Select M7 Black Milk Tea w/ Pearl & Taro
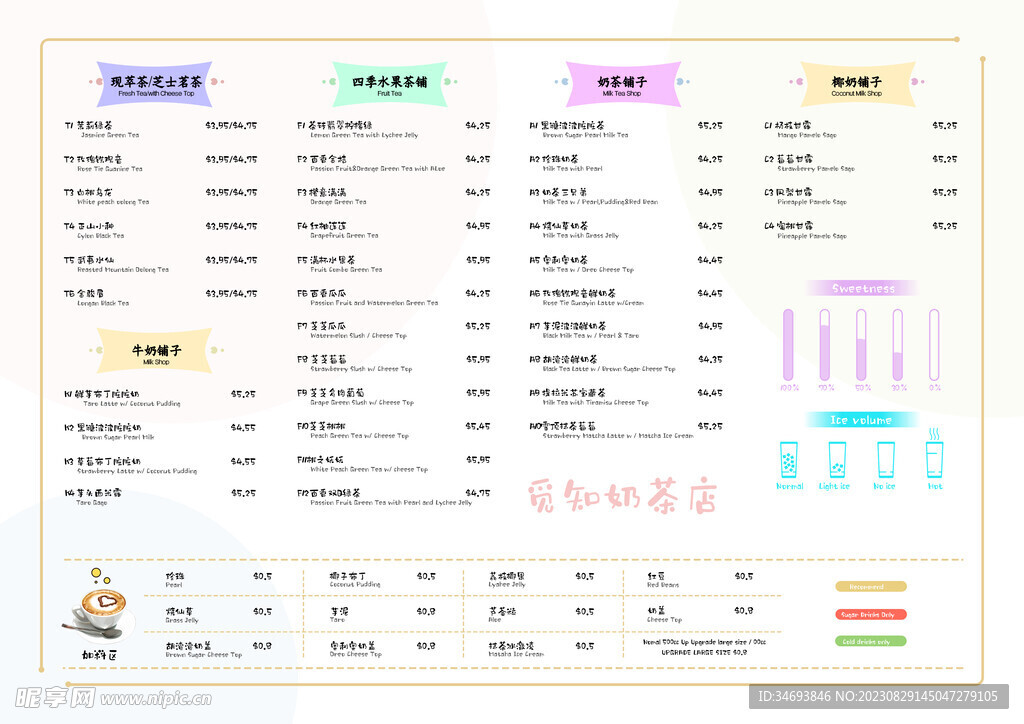The image size is (1024, 724). click(x=626, y=330)
